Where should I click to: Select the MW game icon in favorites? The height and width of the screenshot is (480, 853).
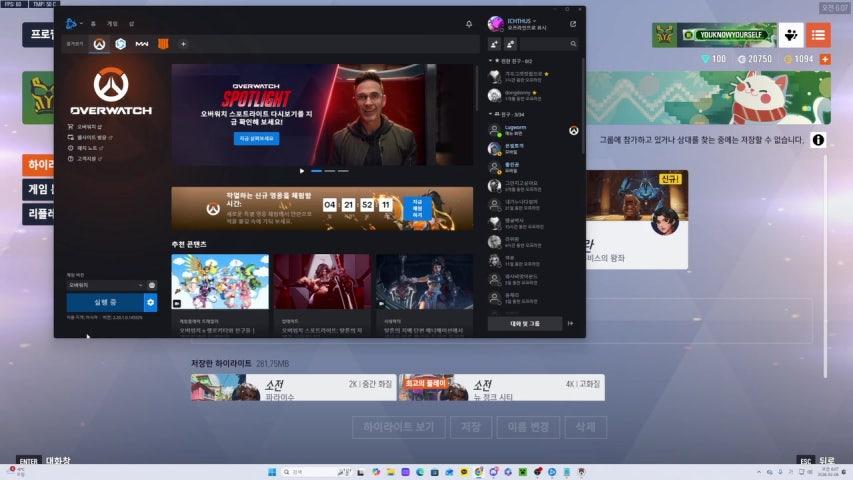142,44
